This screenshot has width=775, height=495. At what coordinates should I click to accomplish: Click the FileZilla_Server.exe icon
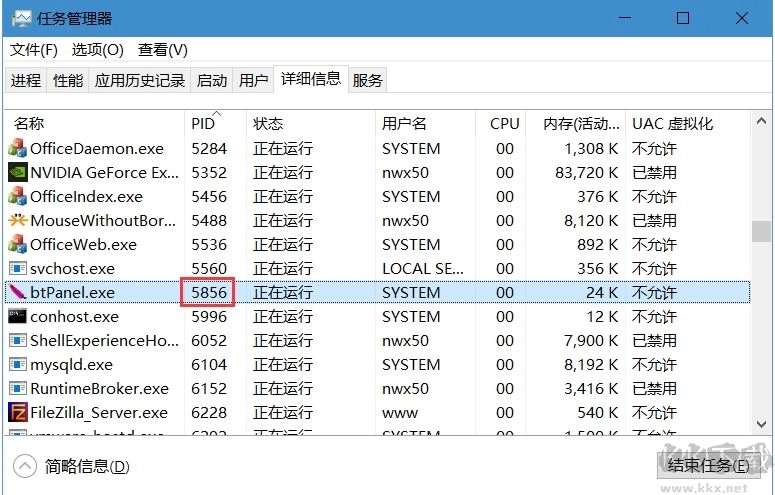[17, 412]
